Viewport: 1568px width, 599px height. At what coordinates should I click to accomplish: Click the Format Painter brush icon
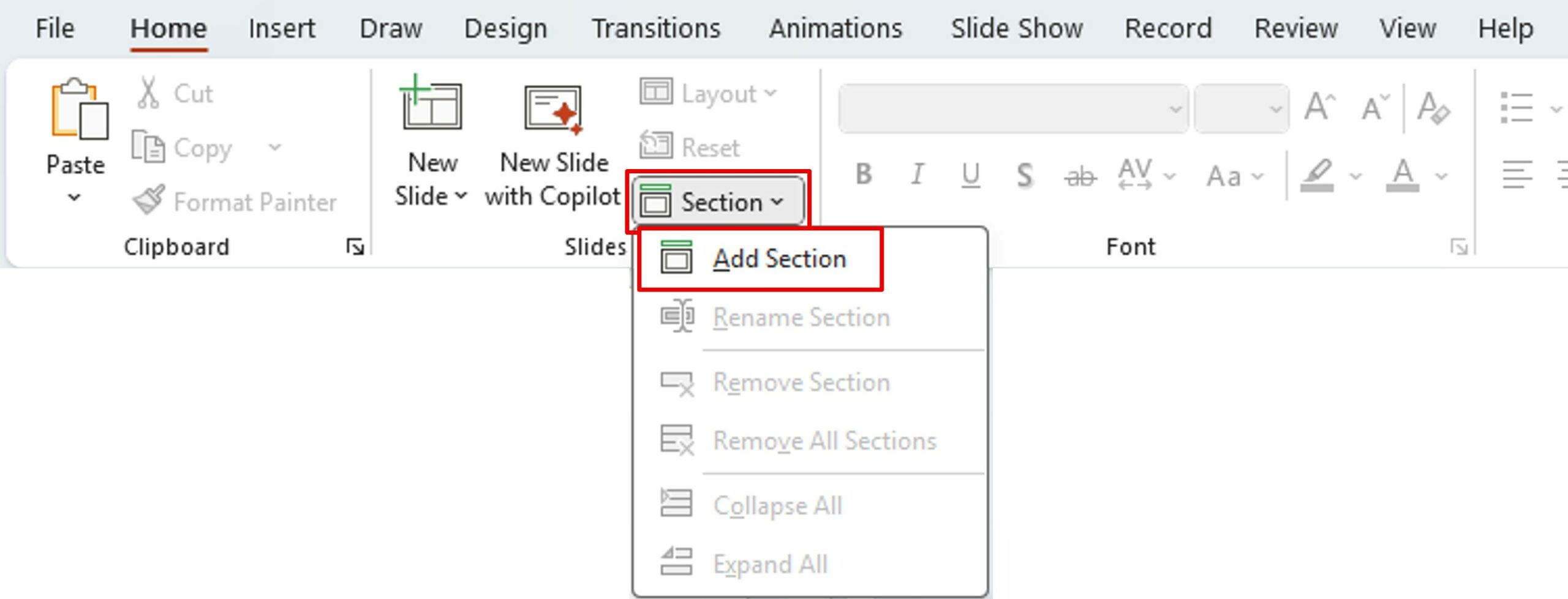pyautogui.click(x=148, y=201)
